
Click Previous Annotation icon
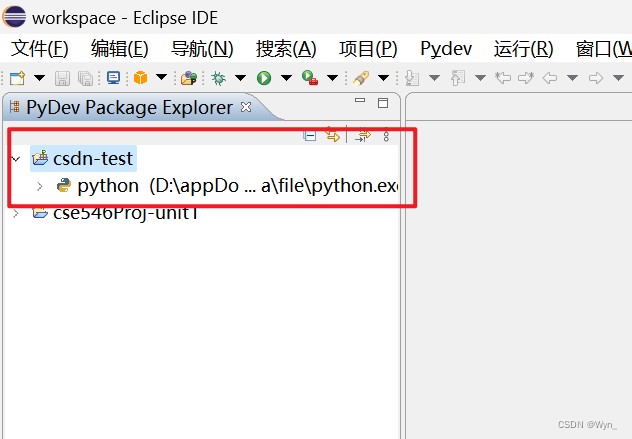coord(458,78)
